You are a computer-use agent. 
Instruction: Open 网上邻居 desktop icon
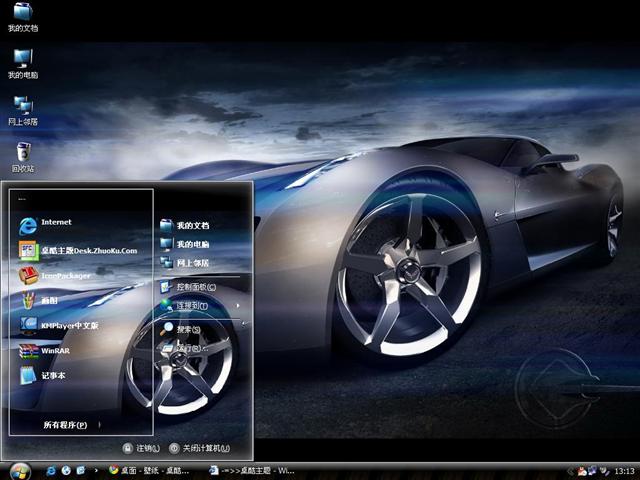pyautogui.click(x=22, y=108)
